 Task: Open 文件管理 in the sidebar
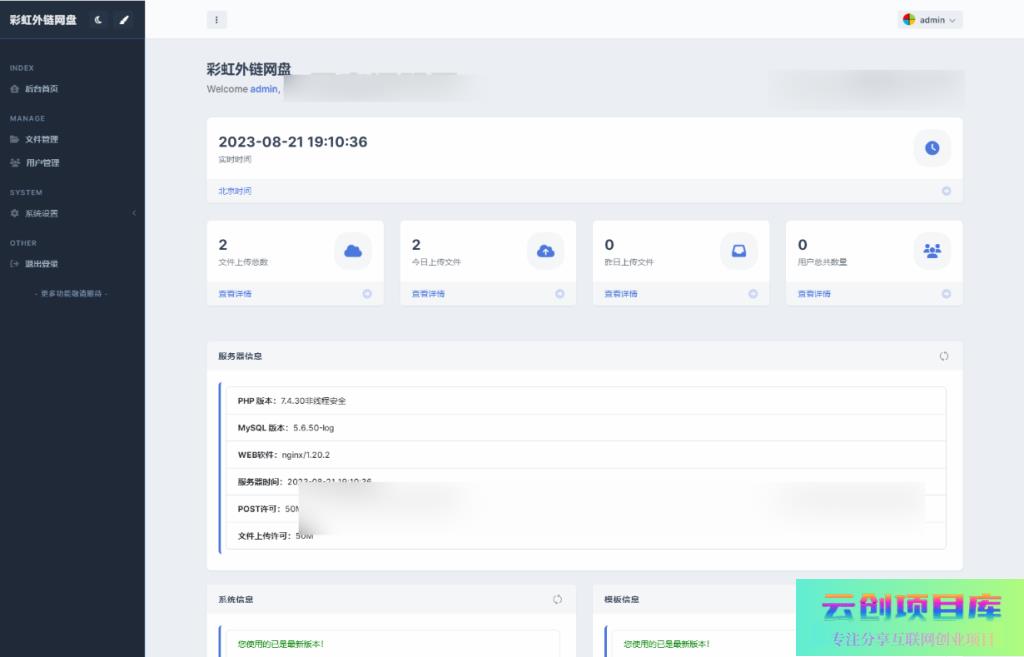41,139
